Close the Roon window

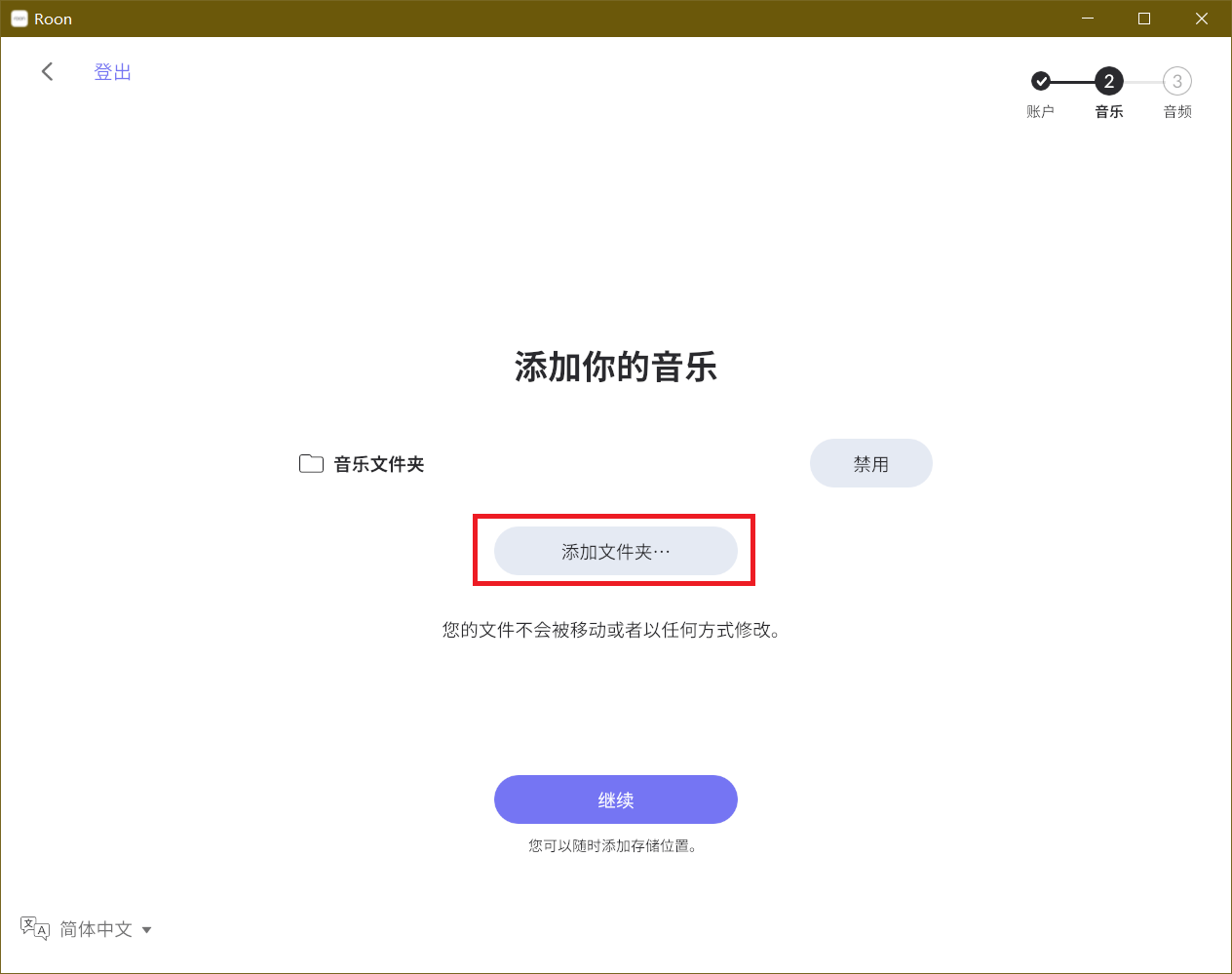(1201, 19)
